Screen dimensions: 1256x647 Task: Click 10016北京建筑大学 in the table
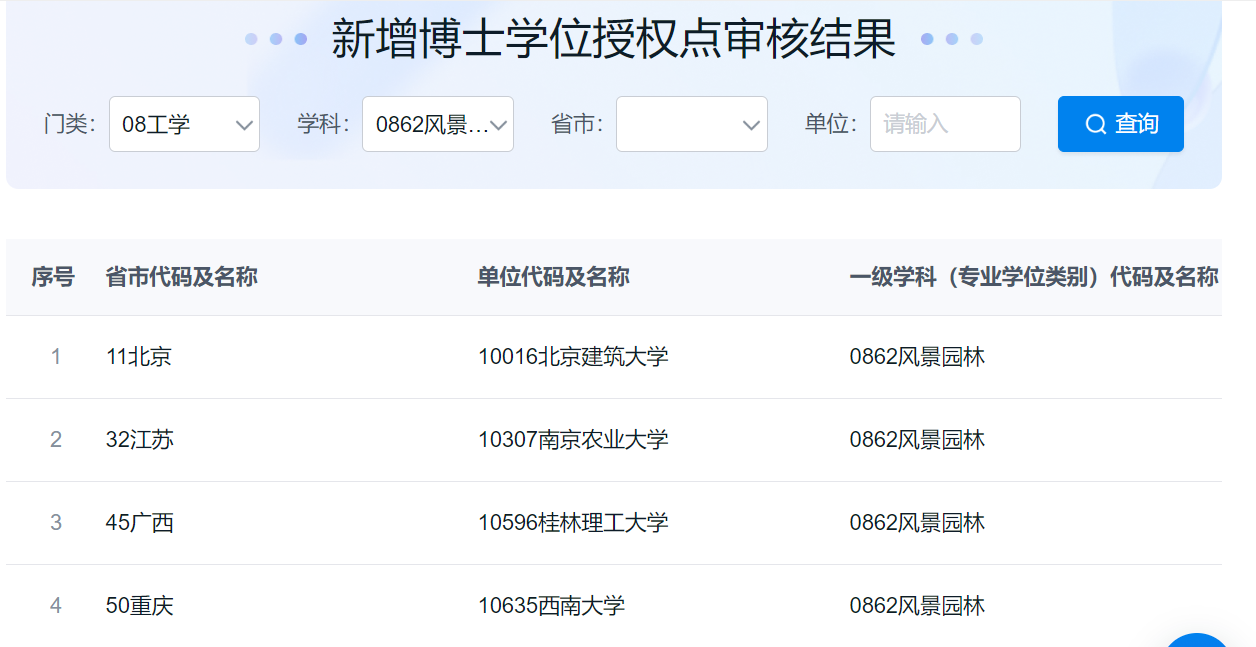click(x=573, y=356)
